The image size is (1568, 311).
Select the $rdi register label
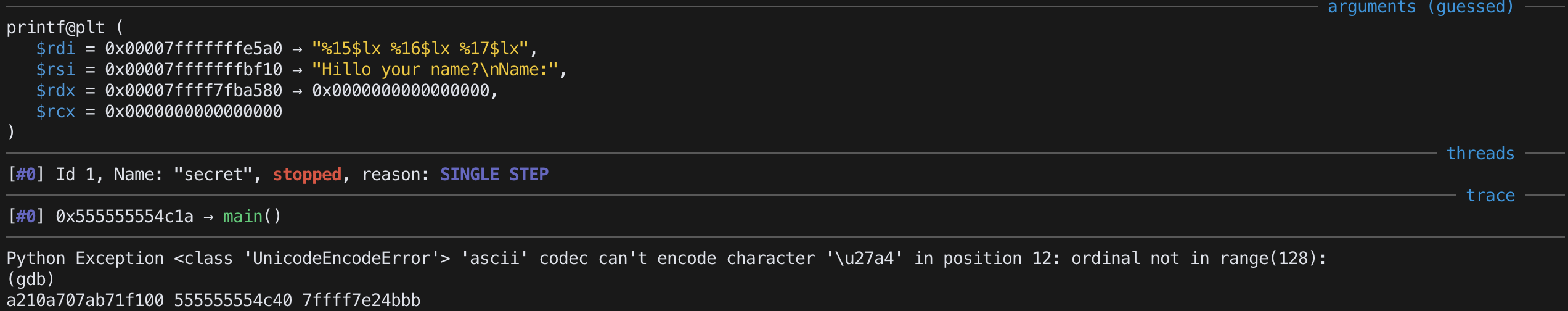pos(55,49)
